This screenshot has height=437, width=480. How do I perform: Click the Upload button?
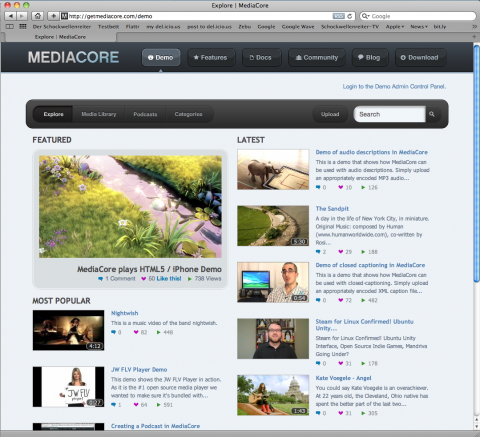330,114
